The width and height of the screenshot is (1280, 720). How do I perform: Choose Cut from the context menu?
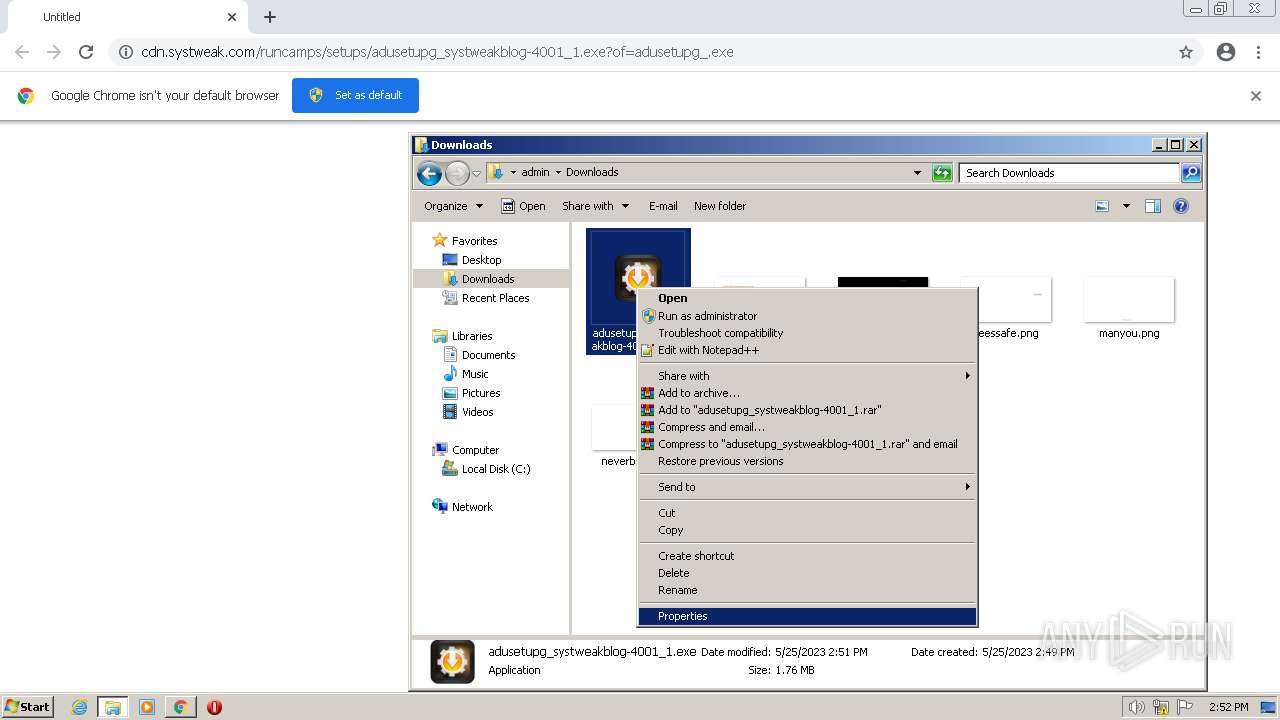point(807,513)
